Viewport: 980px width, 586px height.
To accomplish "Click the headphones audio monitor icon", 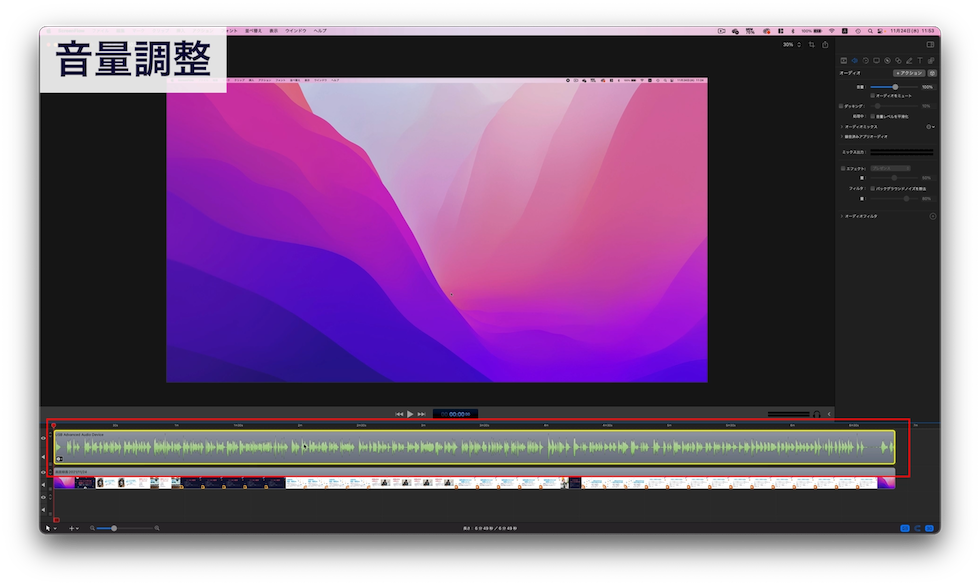I will 817,413.
